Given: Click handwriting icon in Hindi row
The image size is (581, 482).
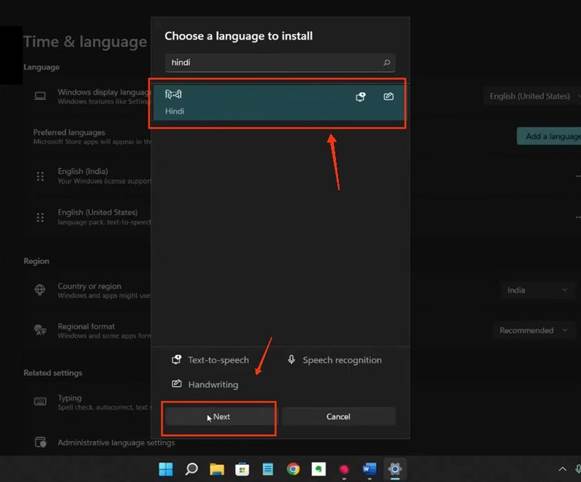Looking at the screenshot, I should point(388,97).
